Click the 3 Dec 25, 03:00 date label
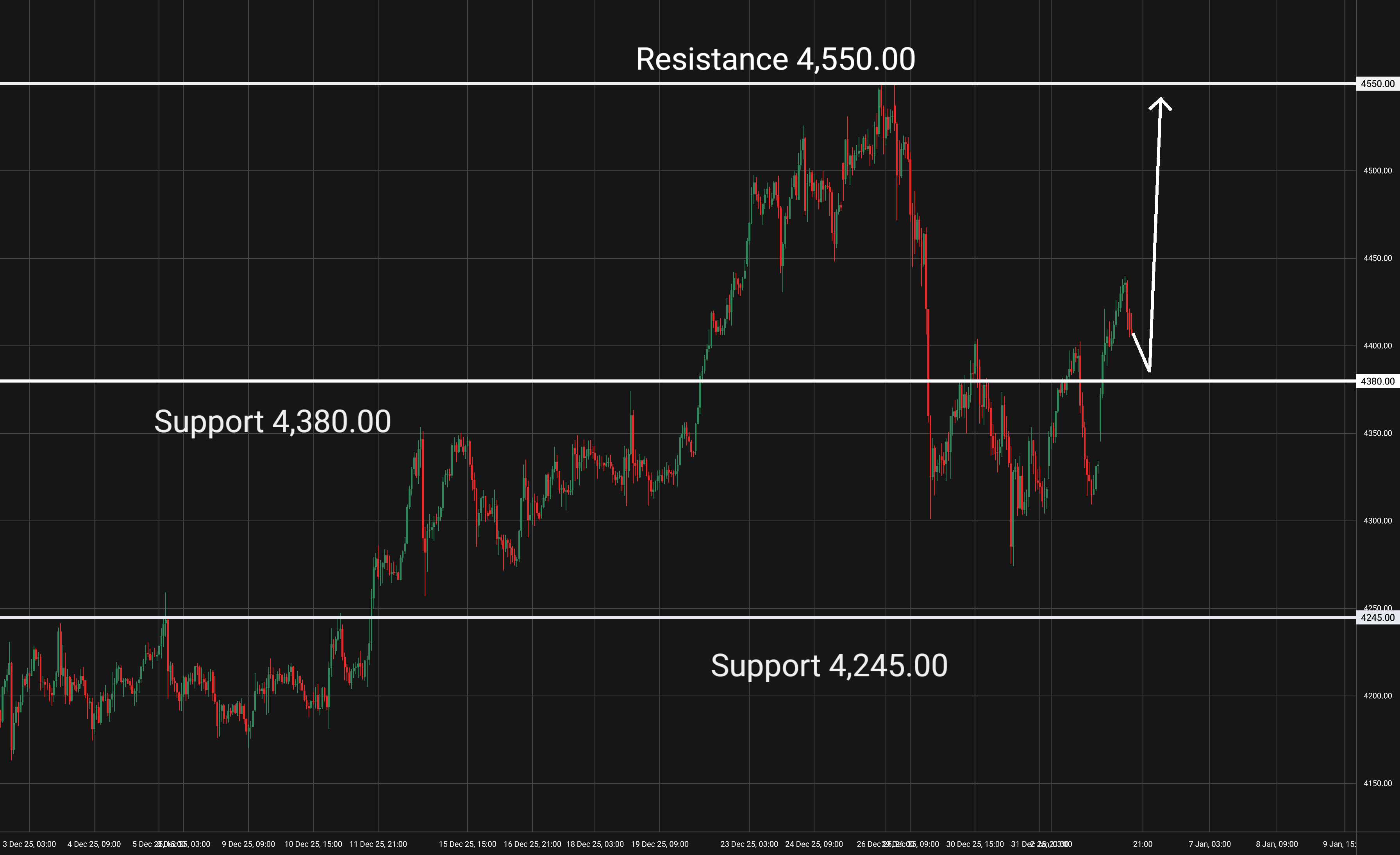The image size is (1400, 855). click(x=30, y=844)
